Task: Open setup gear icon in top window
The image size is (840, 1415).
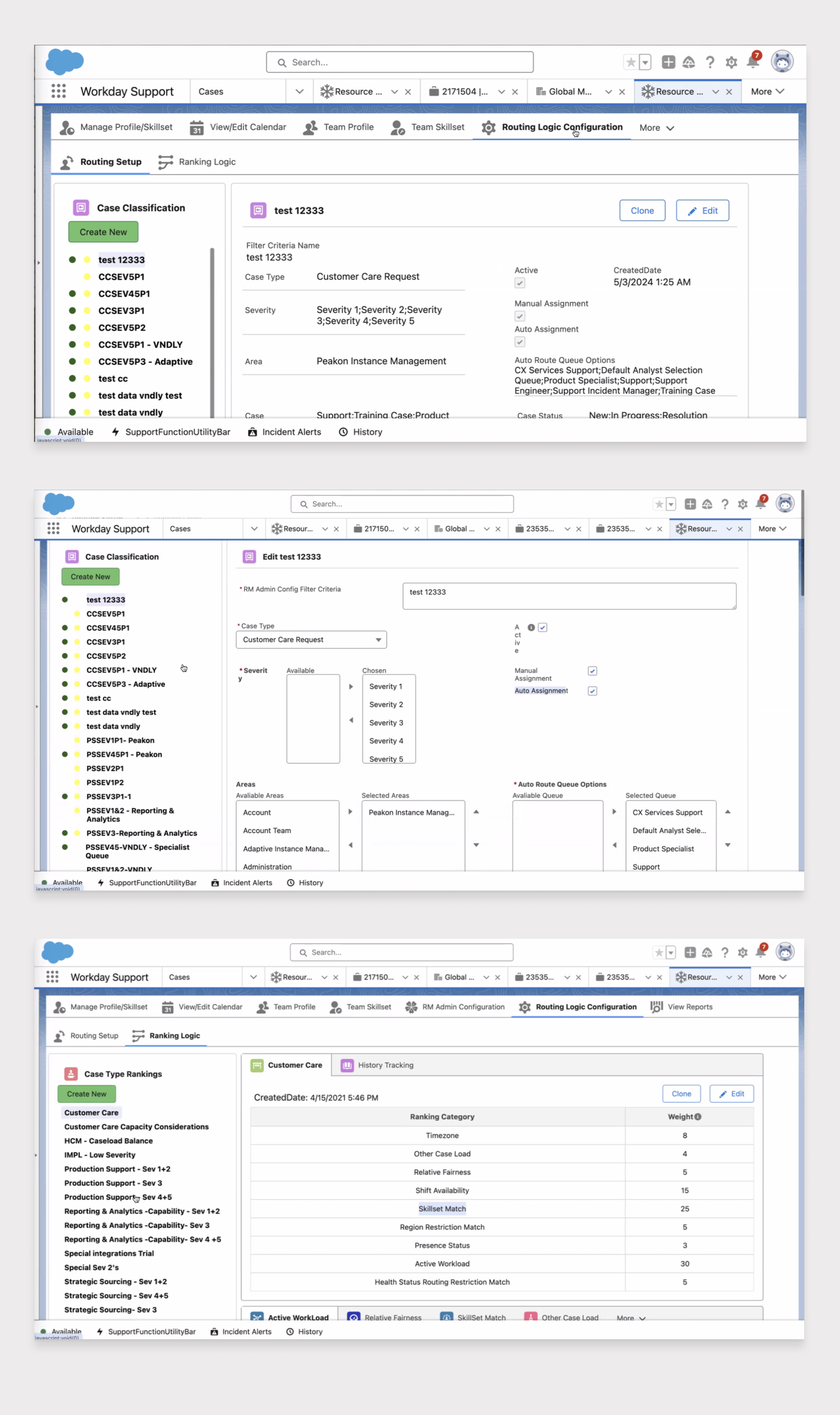Action: point(731,62)
